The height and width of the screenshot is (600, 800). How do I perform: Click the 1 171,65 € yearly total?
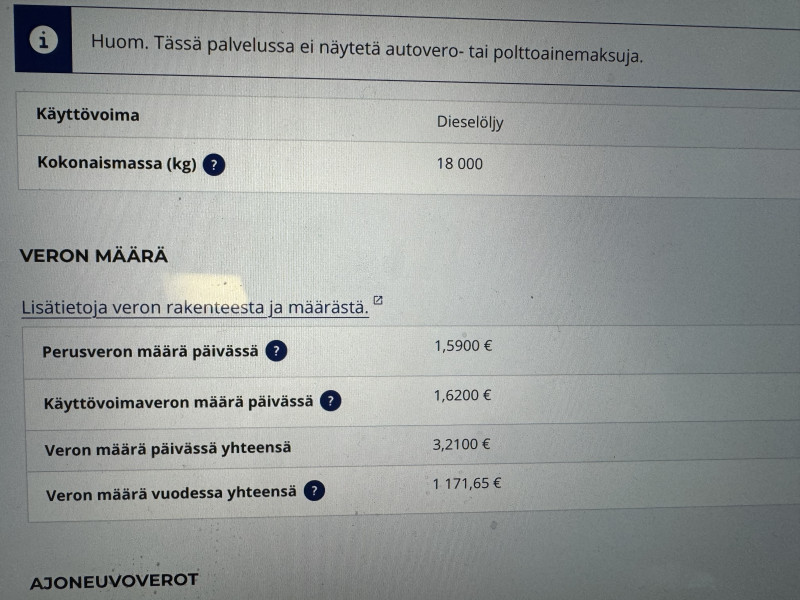tap(467, 483)
